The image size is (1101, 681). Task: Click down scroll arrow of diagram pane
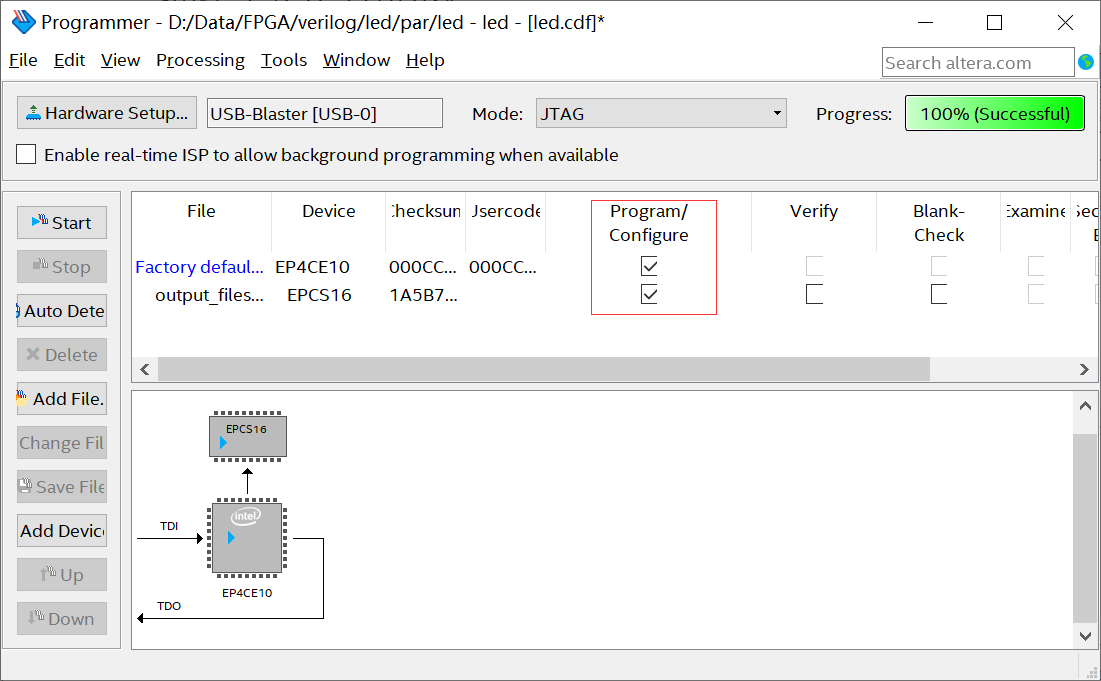(1085, 636)
